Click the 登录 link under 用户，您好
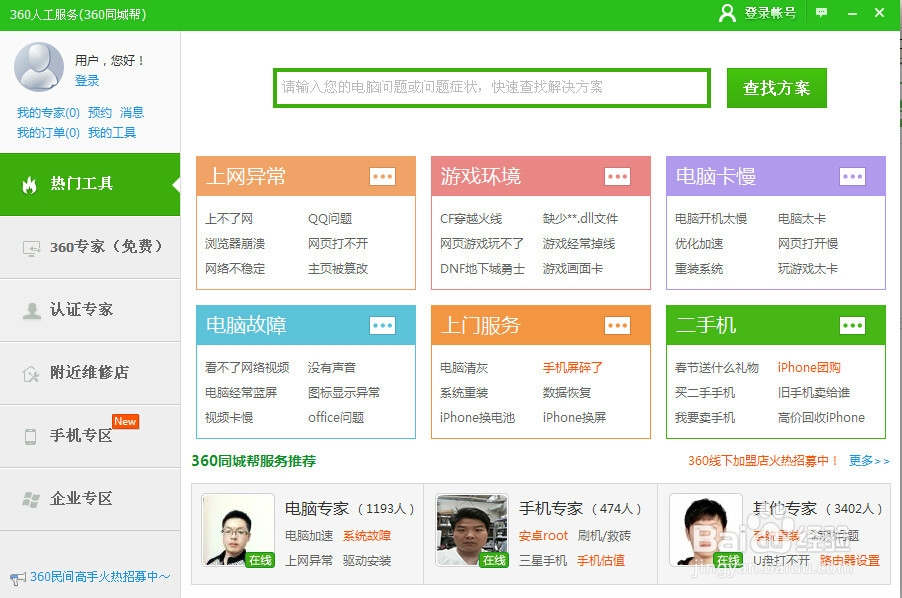 tap(86, 81)
